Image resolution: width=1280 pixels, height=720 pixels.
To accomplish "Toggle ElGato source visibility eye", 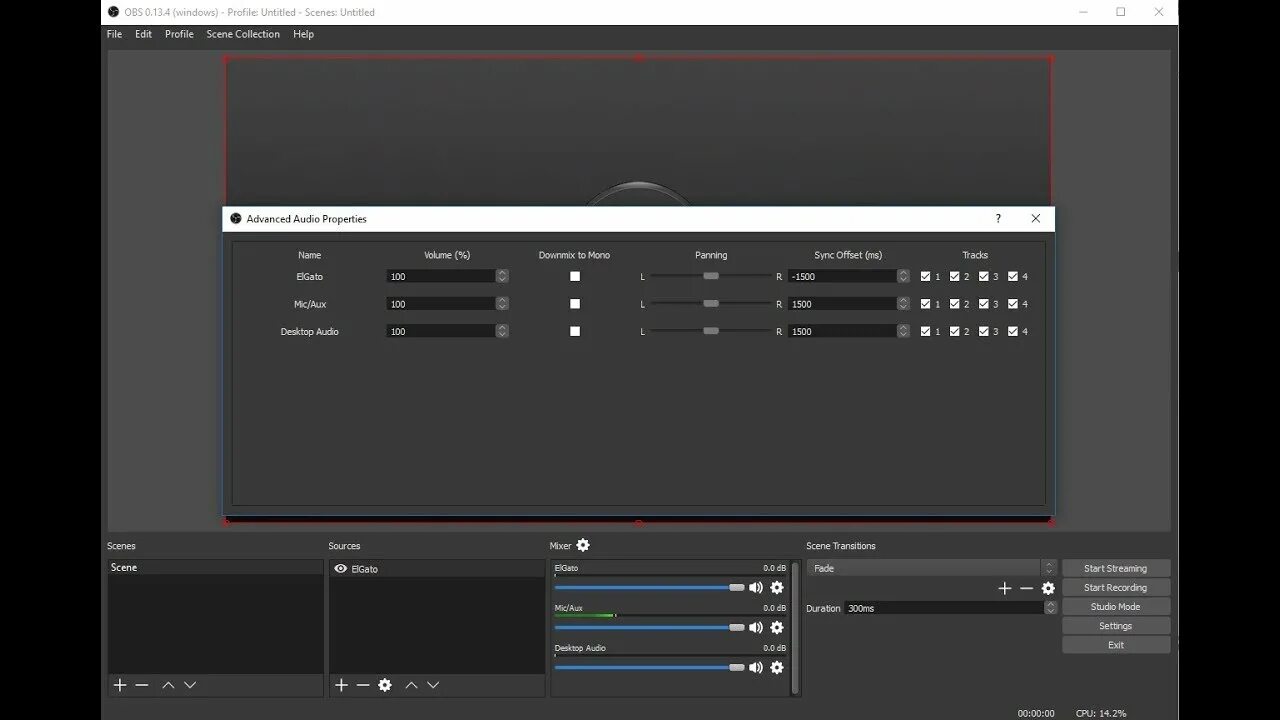I will point(340,568).
